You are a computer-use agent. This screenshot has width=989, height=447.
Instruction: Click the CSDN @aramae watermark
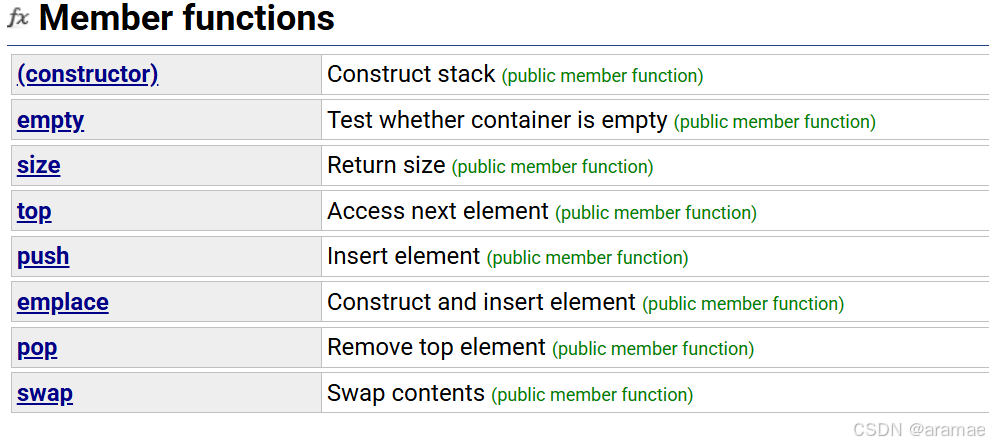click(918, 430)
